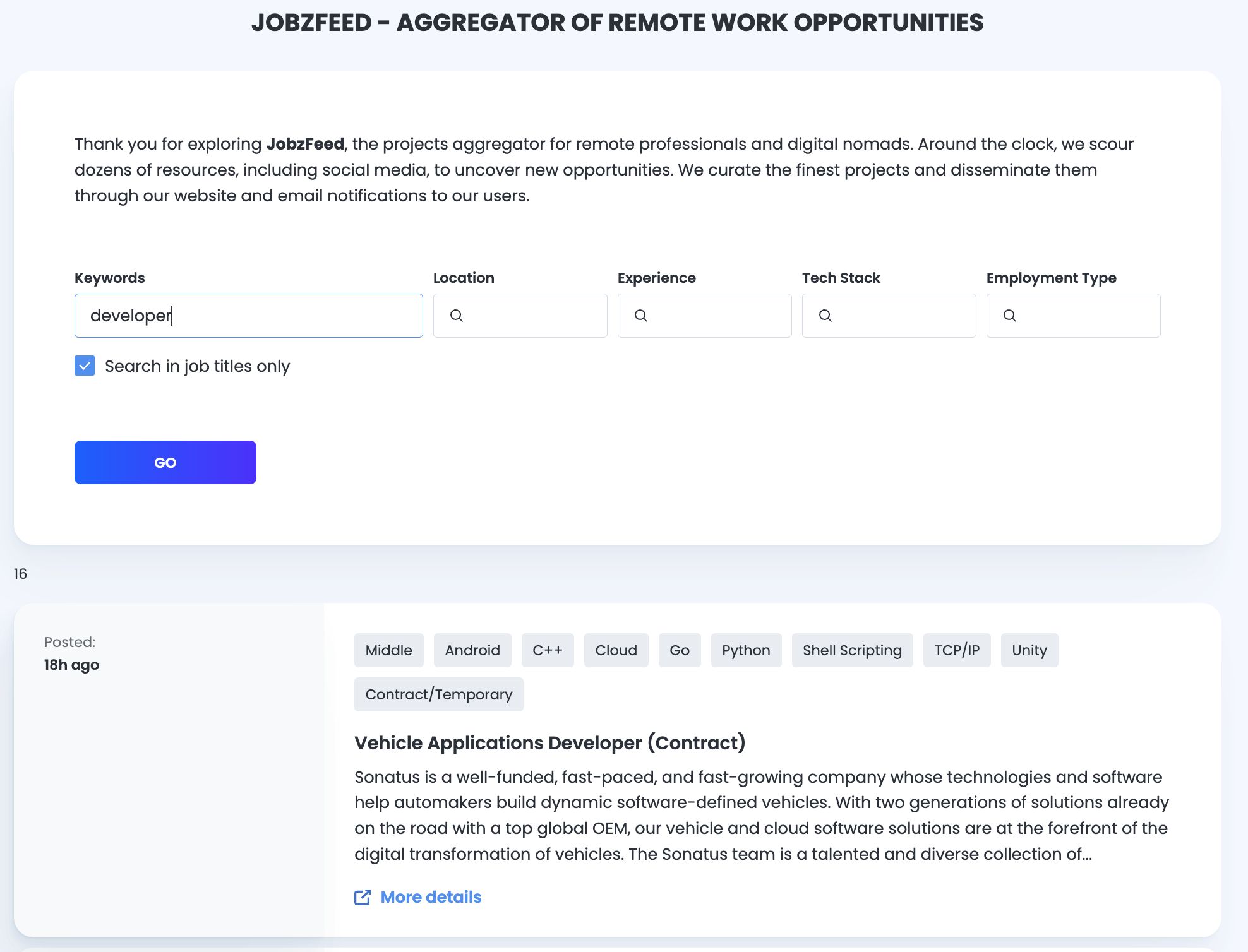The height and width of the screenshot is (952, 1248).
Task: Click the Employment Type search icon
Action: point(1010,316)
